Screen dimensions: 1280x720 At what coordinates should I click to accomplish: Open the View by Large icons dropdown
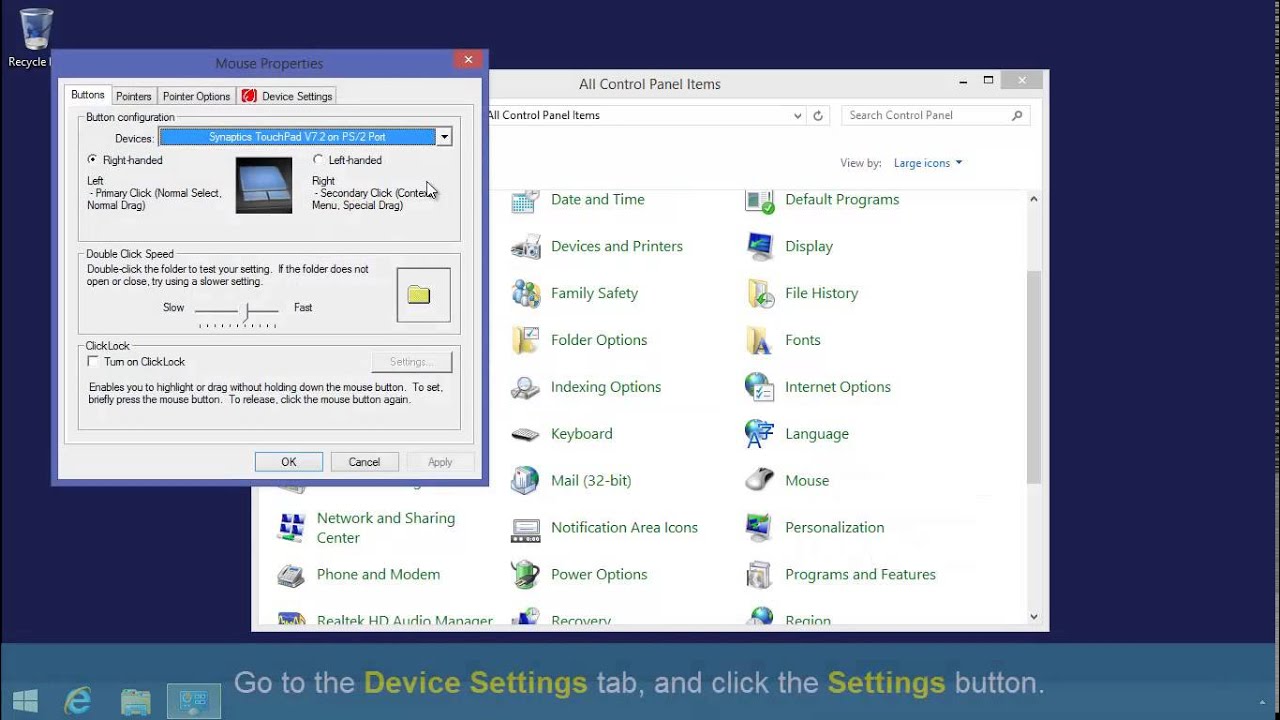[928, 163]
